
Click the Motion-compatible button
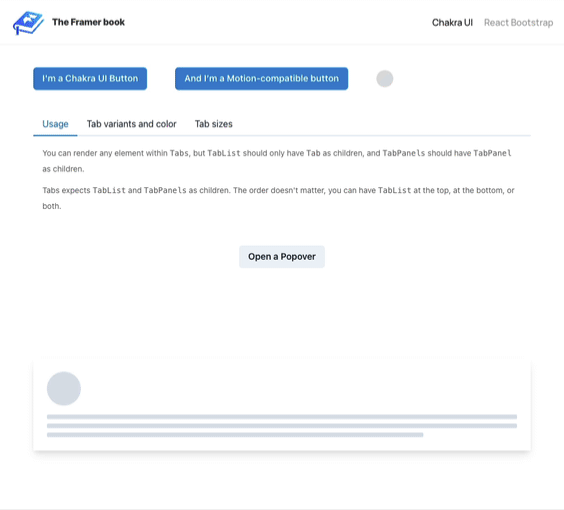tap(261, 78)
